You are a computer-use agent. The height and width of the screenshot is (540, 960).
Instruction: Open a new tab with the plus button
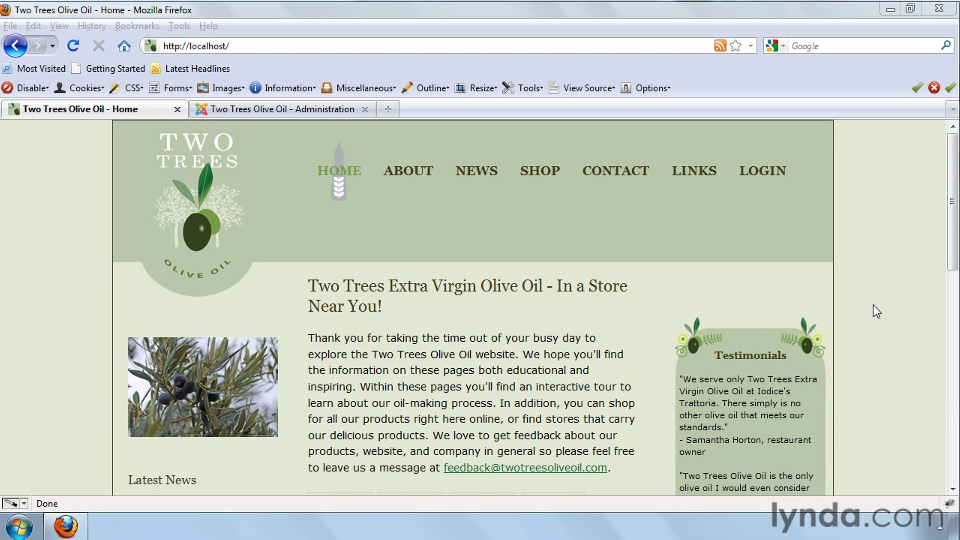tap(388, 109)
